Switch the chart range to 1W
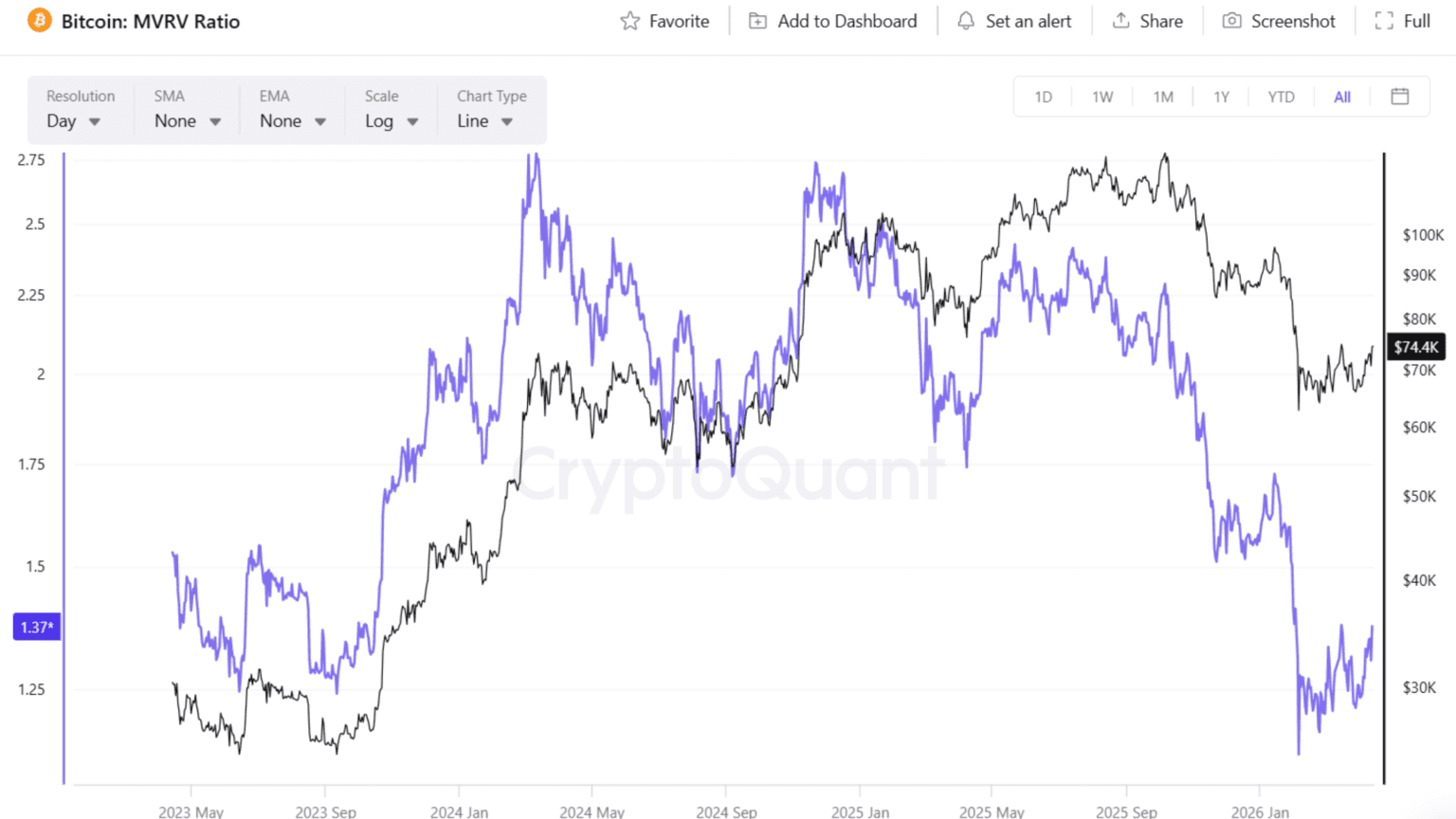 click(x=1102, y=97)
